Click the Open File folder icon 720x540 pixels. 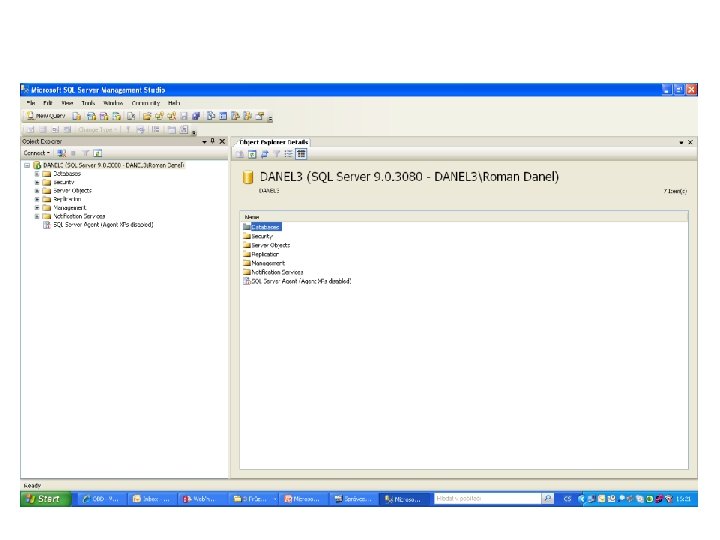147,116
